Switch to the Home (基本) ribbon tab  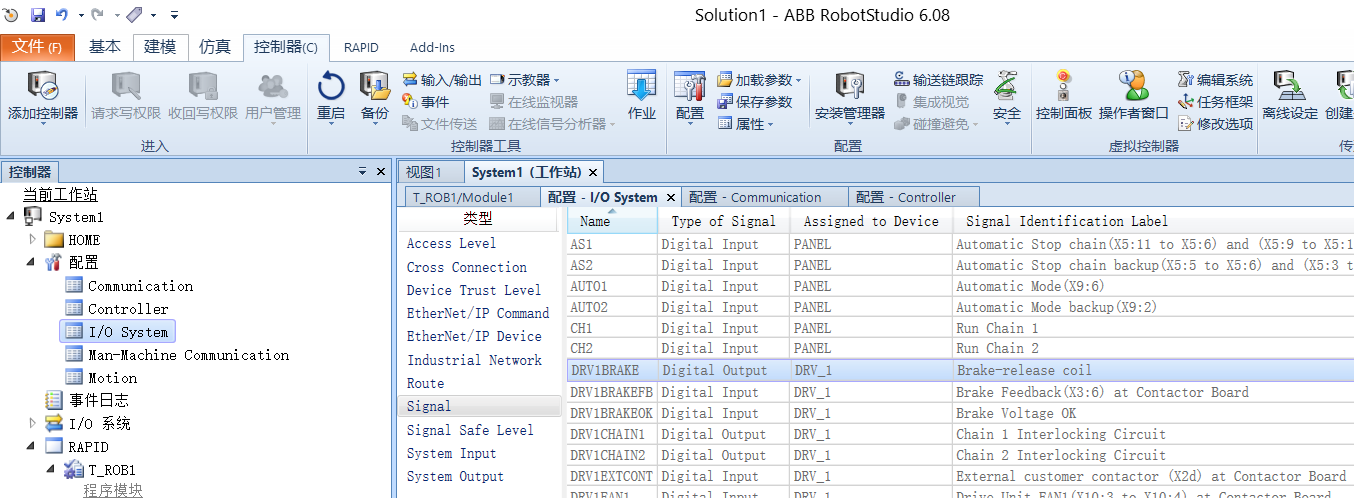[x=105, y=47]
